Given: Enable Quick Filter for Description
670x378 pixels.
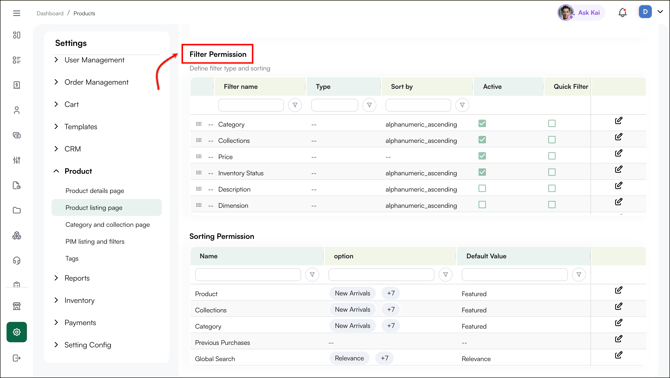Looking at the screenshot, I should coord(552,188).
